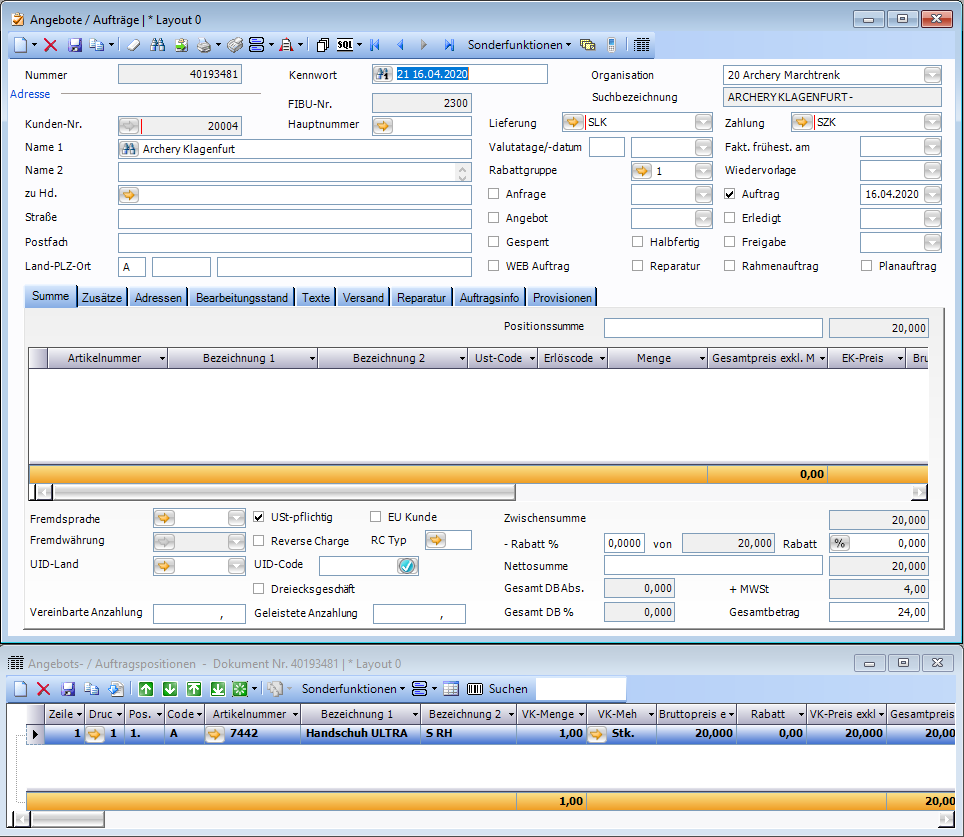Save the order with the floppy disk icon

point(74,45)
